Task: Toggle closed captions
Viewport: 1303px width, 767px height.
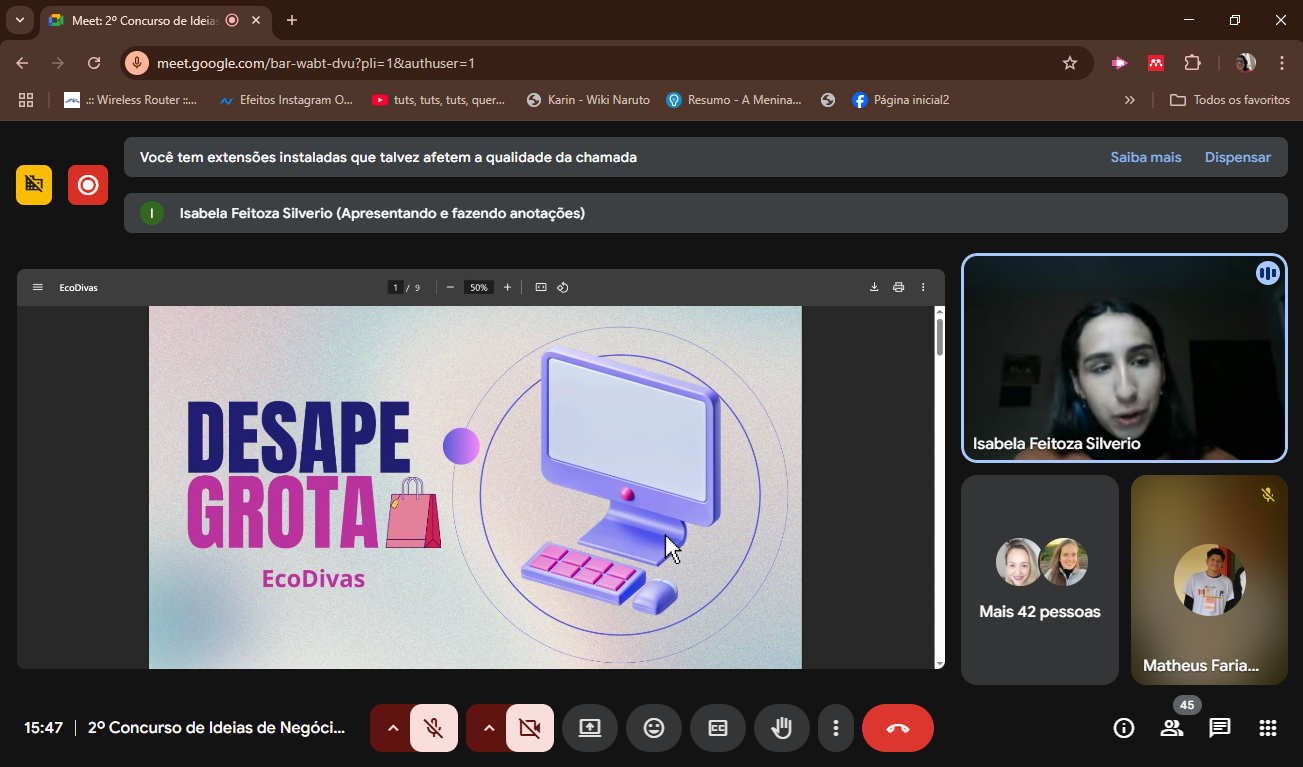Action: [717, 728]
